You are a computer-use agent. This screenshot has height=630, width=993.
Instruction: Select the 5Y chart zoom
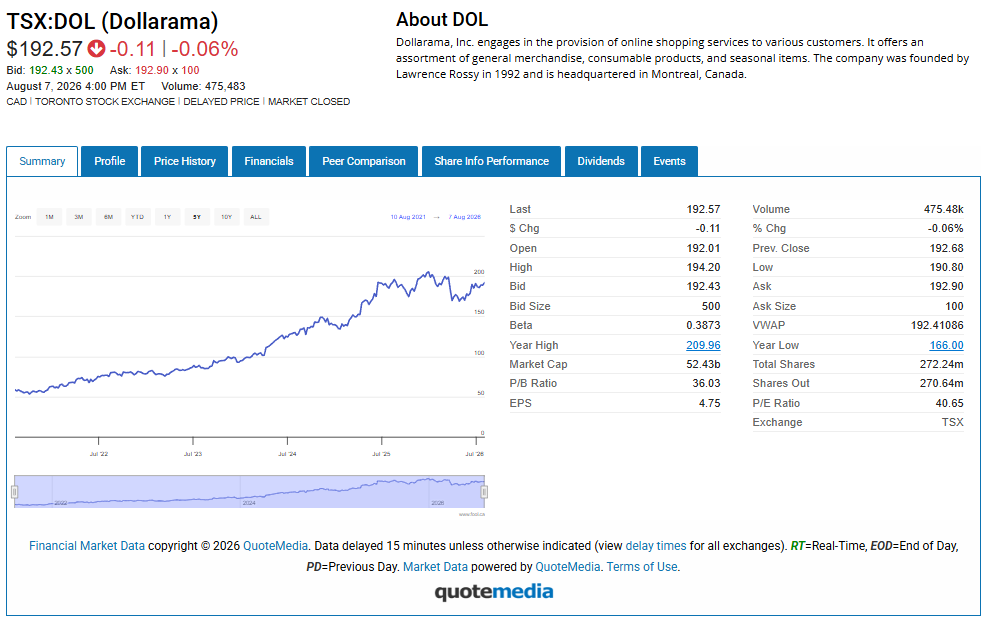(x=197, y=217)
